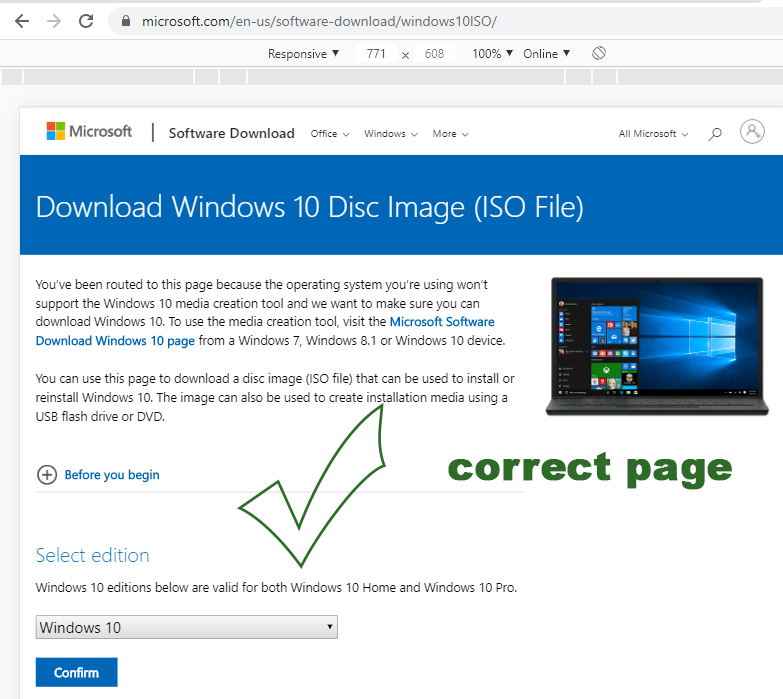
Task: Click the Download Windows 10 Disc Image heading
Action: pyautogui.click(x=310, y=207)
